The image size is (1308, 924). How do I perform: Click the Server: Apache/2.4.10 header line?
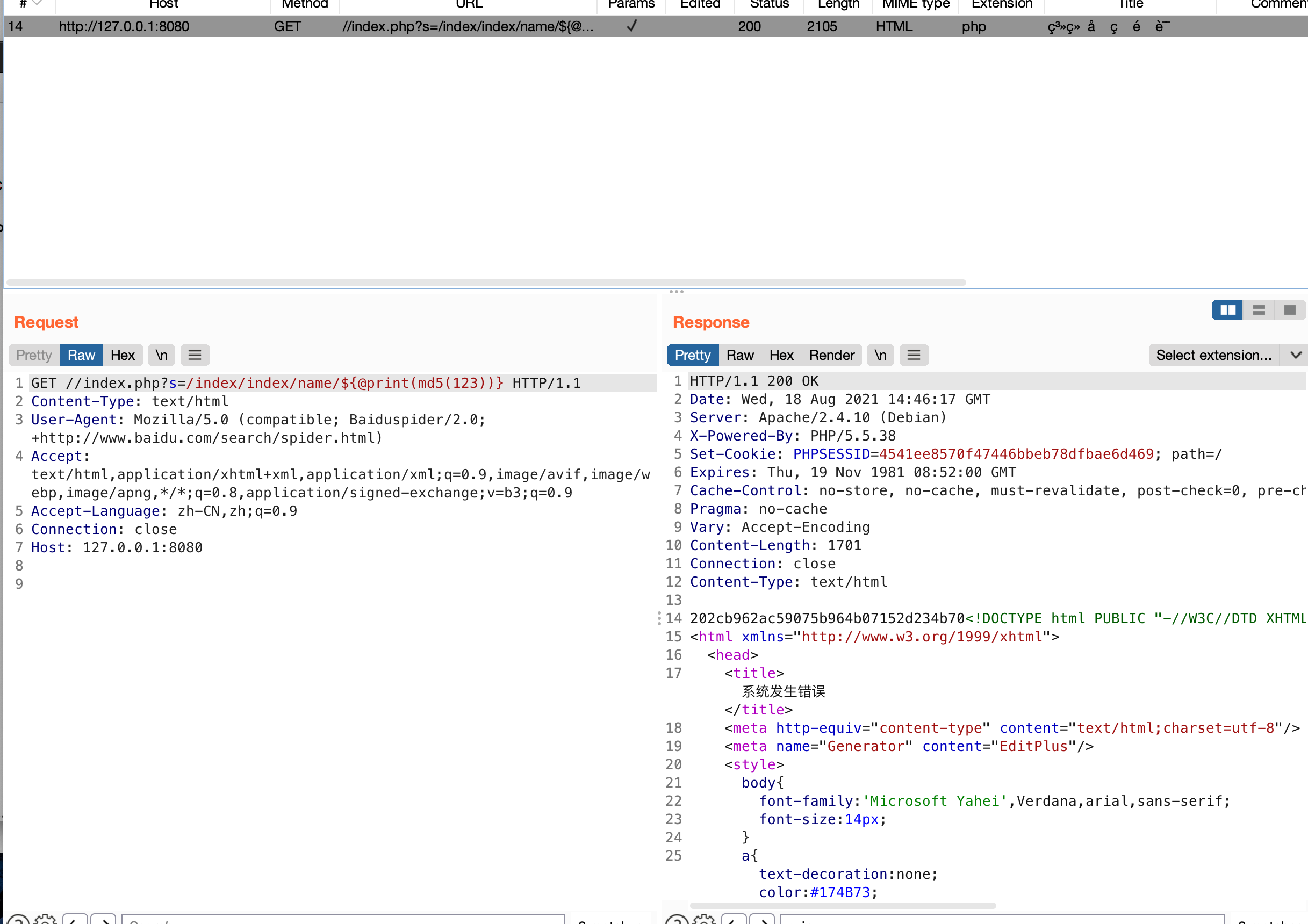point(818,417)
